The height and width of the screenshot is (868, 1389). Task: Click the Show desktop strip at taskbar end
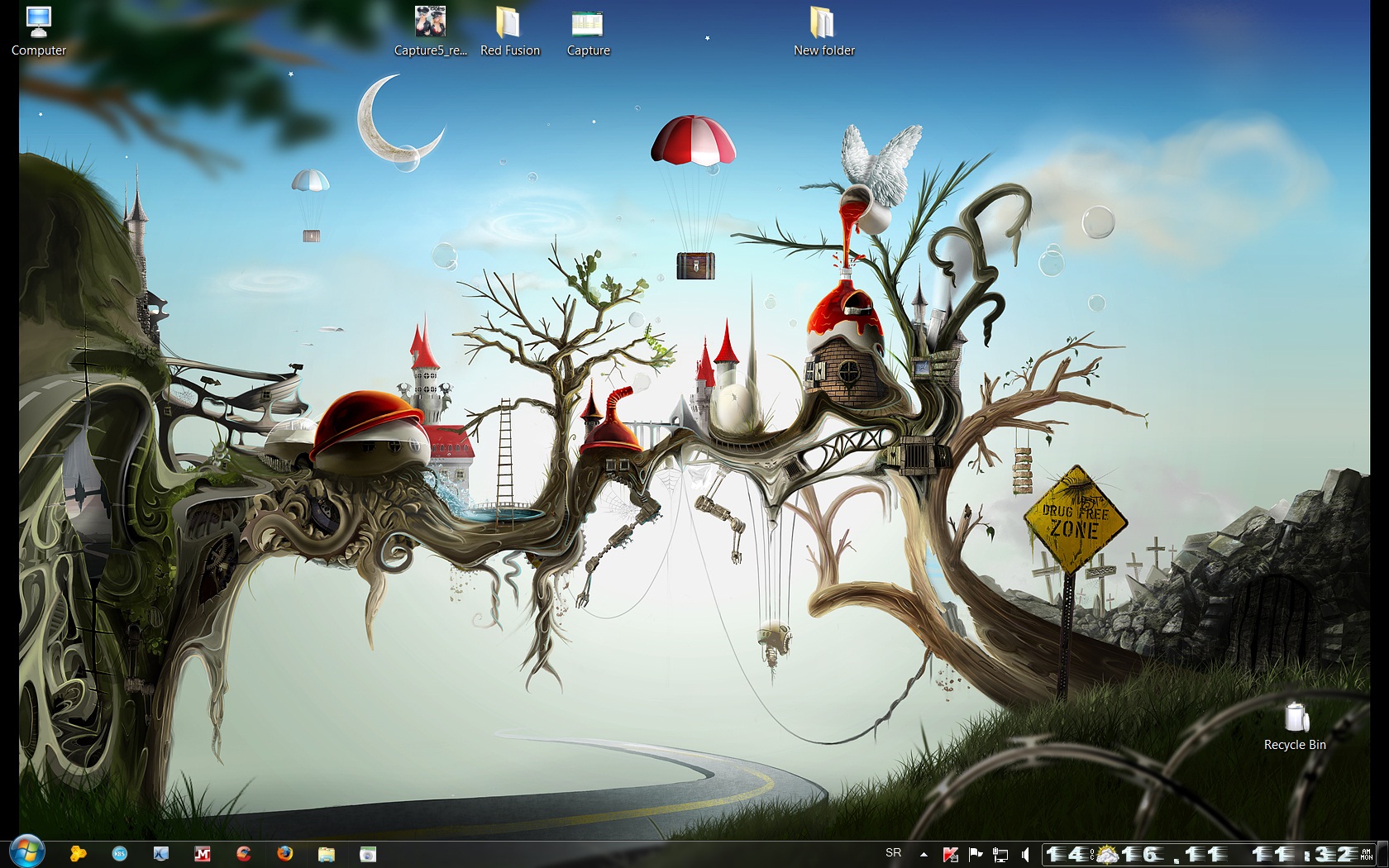coord(1382,854)
